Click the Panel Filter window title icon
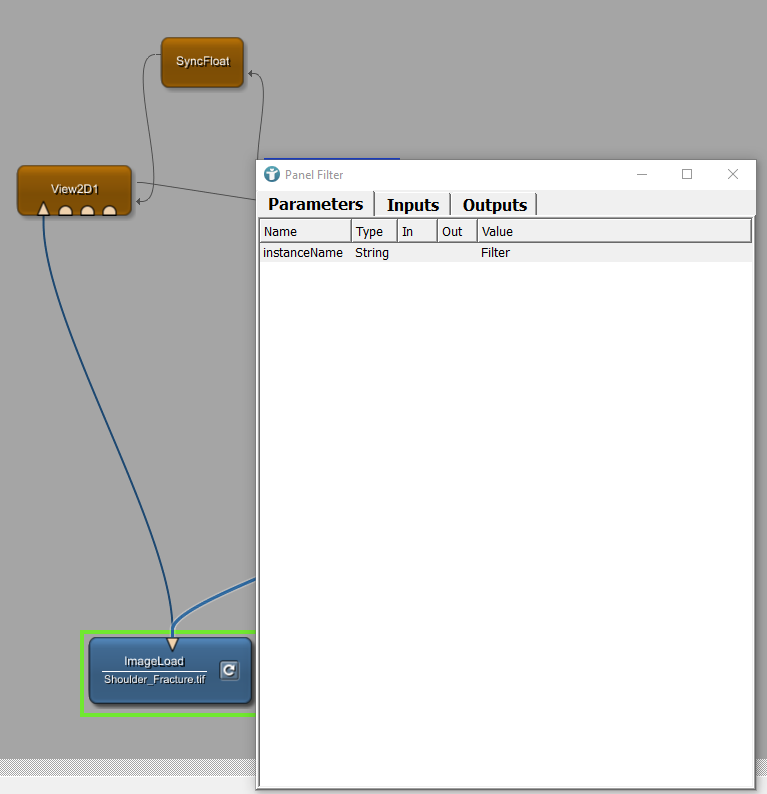This screenshot has height=794, width=767. click(x=272, y=174)
